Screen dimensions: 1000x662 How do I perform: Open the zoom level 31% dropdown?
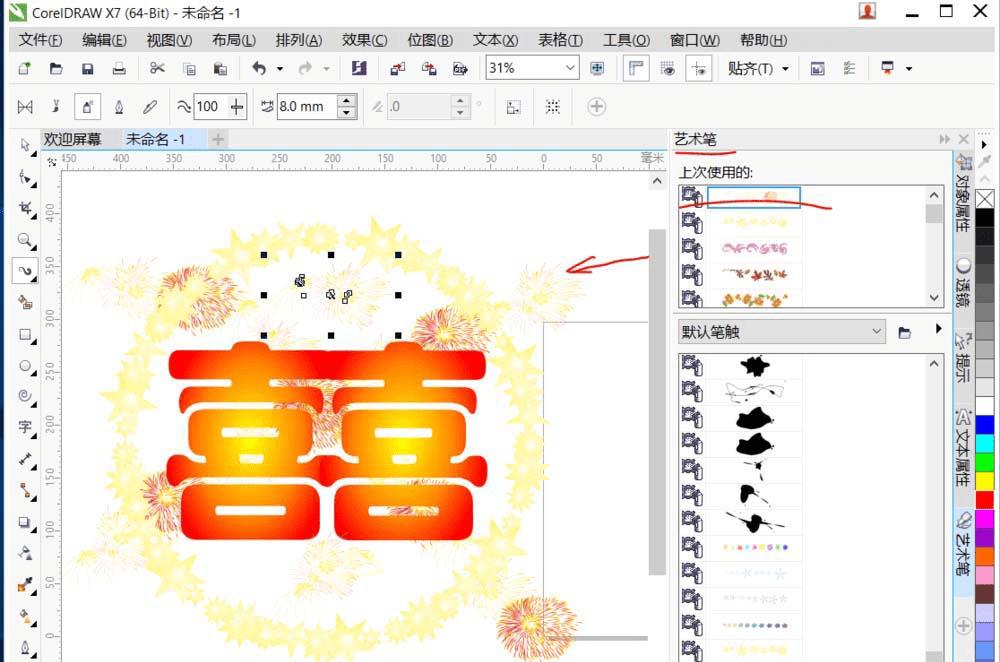tap(570, 68)
